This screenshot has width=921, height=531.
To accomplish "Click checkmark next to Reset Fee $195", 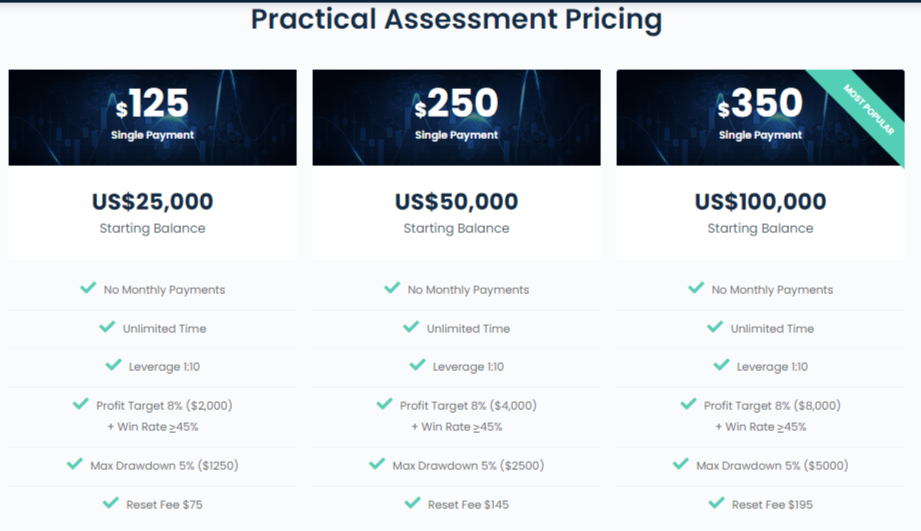I will tap(717, 503).
